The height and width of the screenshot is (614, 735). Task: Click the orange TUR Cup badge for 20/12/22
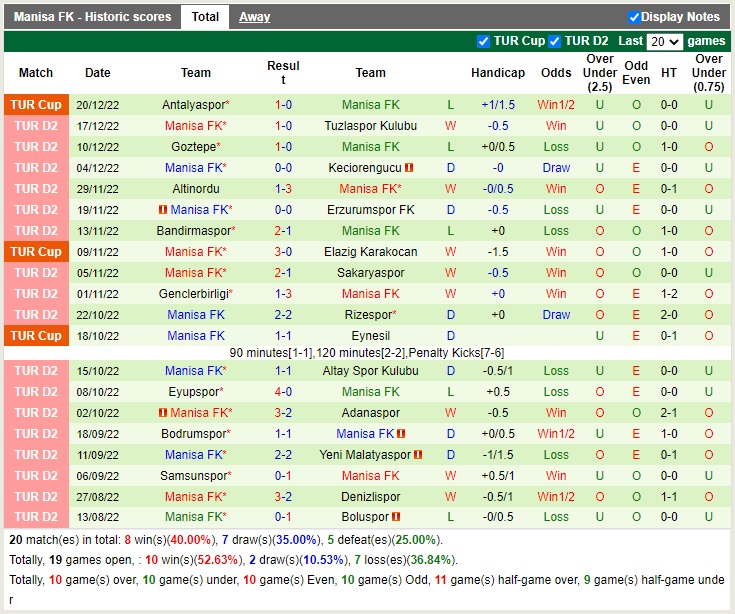(x=36, y=105)
